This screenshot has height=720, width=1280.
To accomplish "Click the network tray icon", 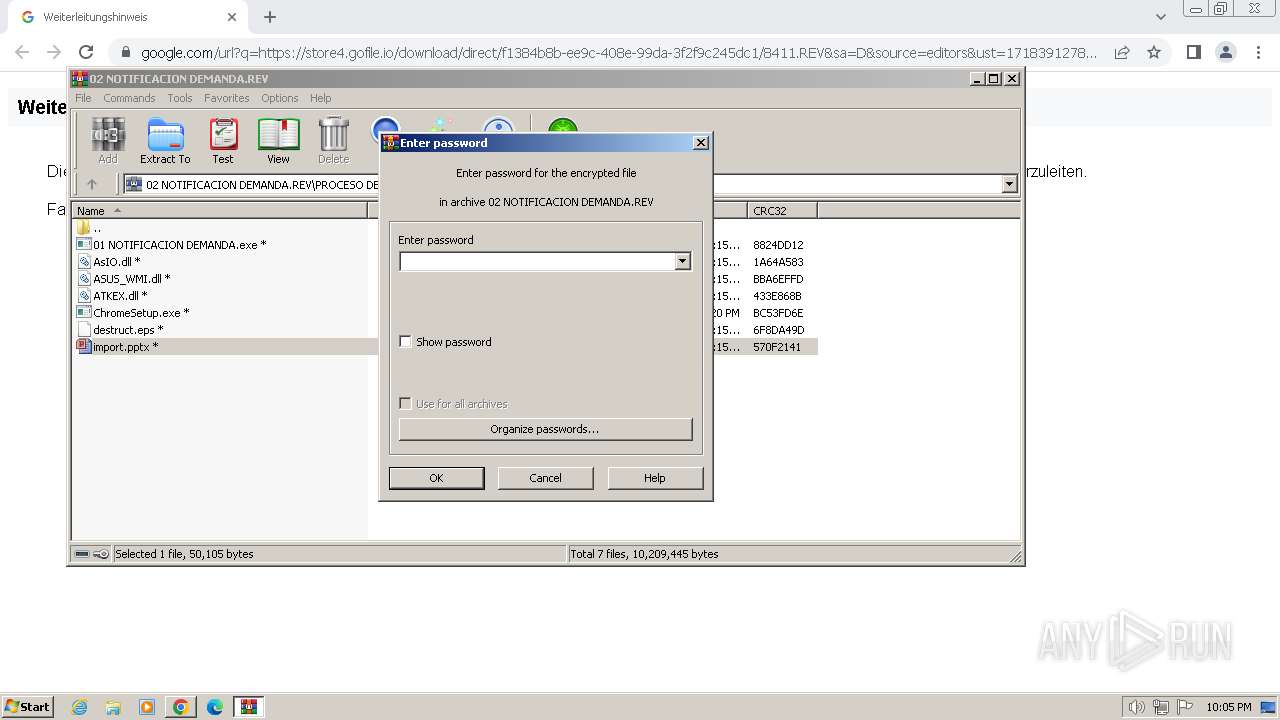I will point(1161,707).
